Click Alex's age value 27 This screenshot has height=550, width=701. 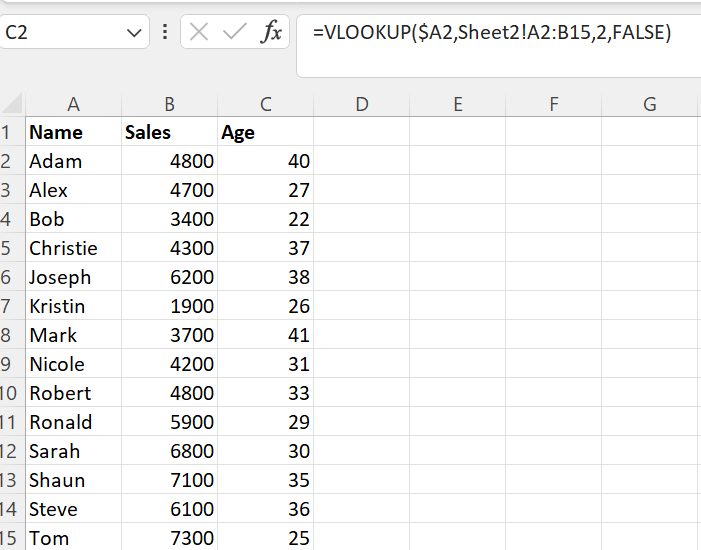[x=266, y=190]
